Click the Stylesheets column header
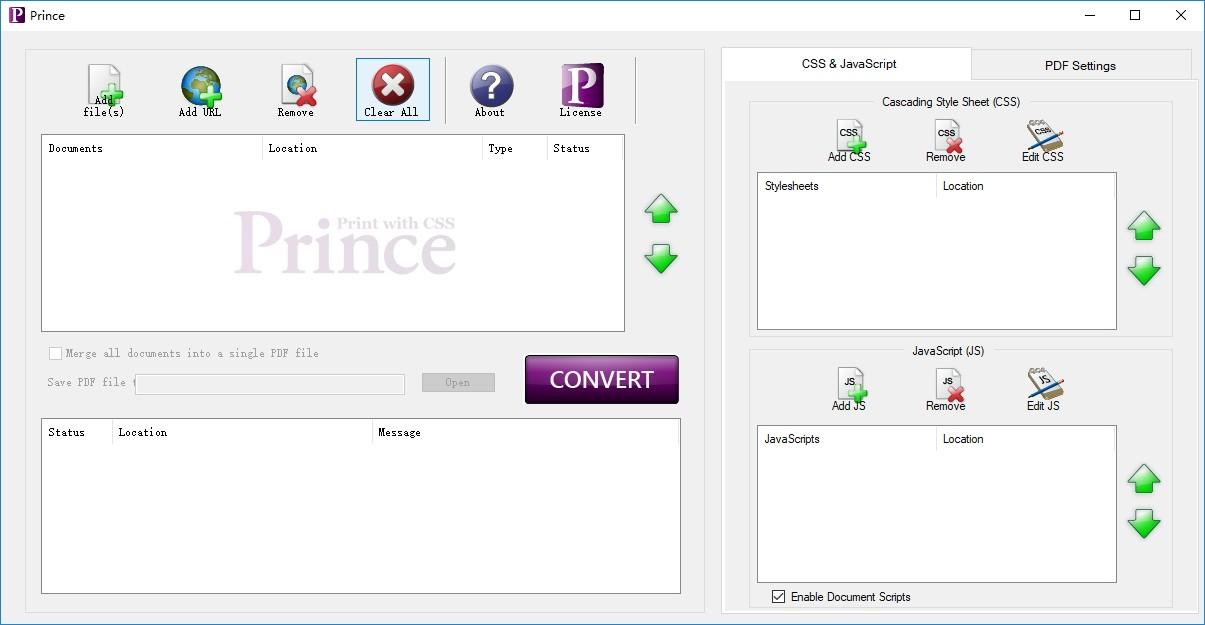The width and height of the screenshot is (1205, 625). 847,186
